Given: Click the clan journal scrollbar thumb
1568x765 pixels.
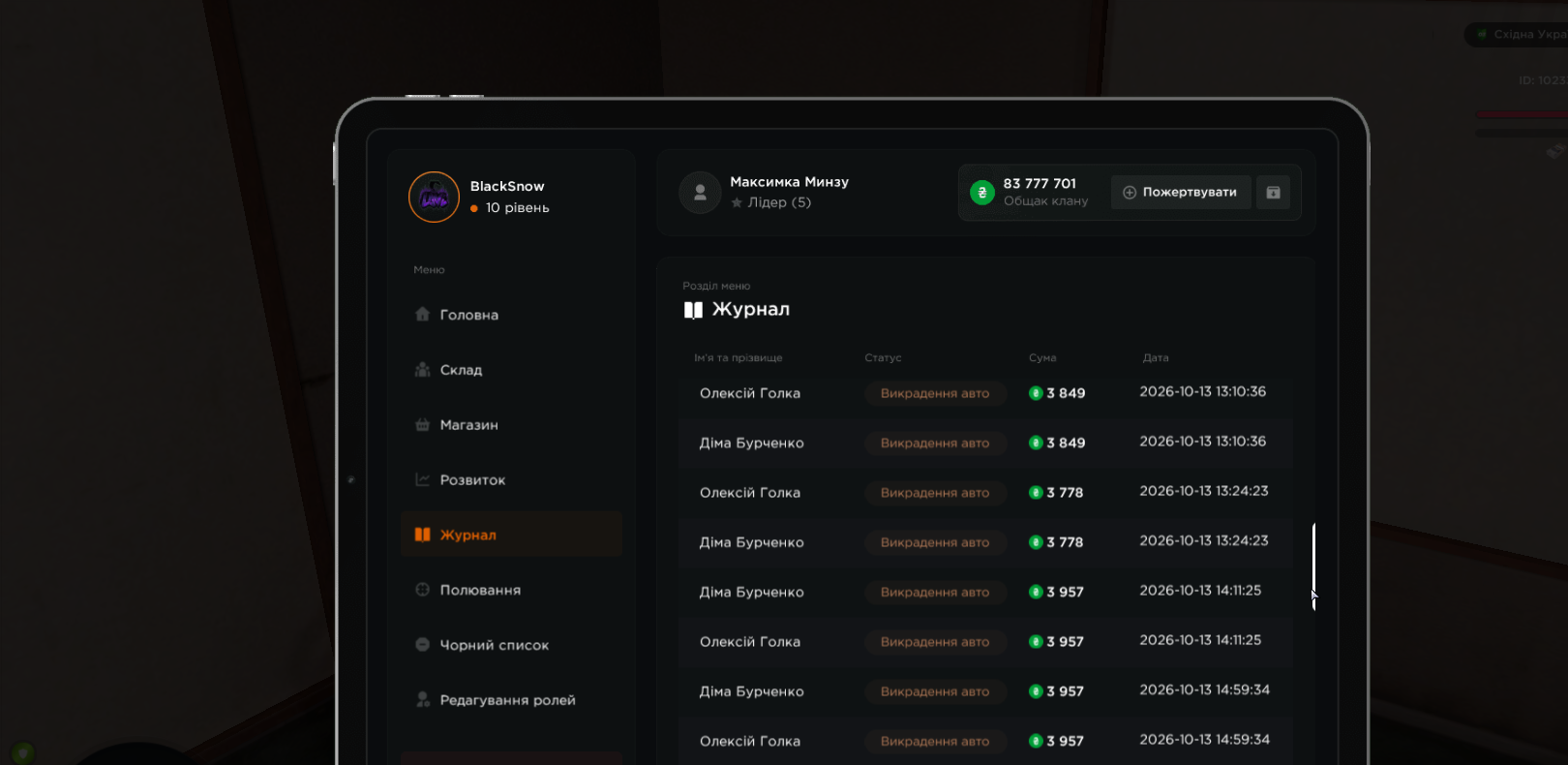Looking at the screenshot, I should [x=1313, y=566].
